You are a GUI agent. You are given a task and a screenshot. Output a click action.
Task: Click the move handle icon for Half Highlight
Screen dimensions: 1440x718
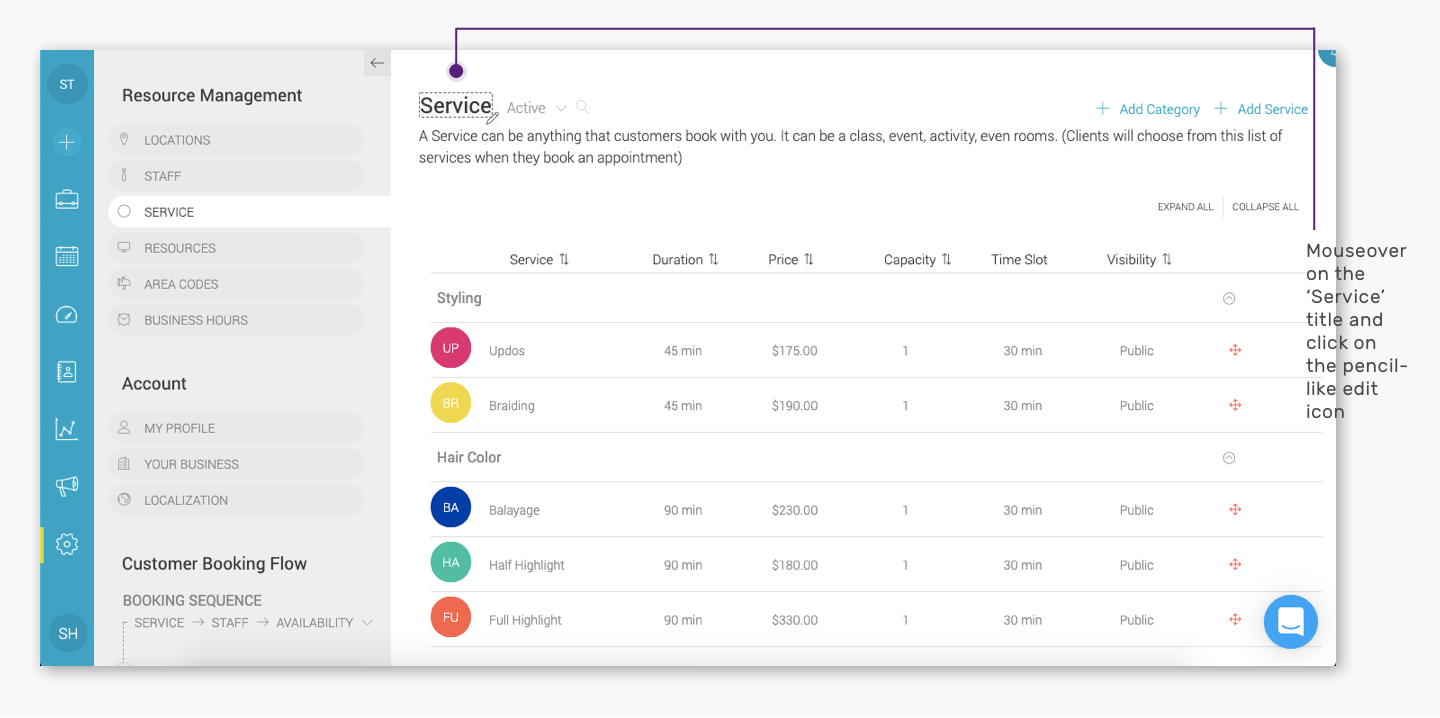(1235, 564)
